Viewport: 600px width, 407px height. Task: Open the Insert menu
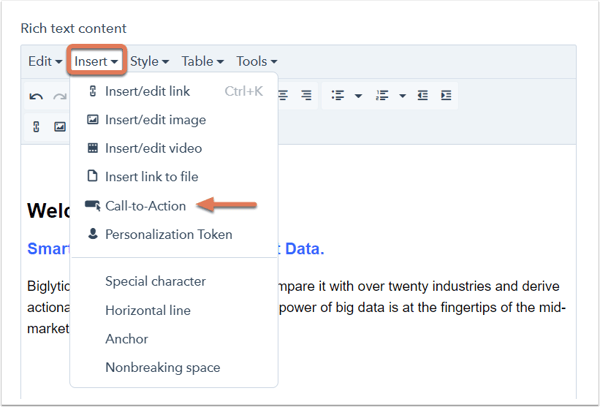coord(96,61)
